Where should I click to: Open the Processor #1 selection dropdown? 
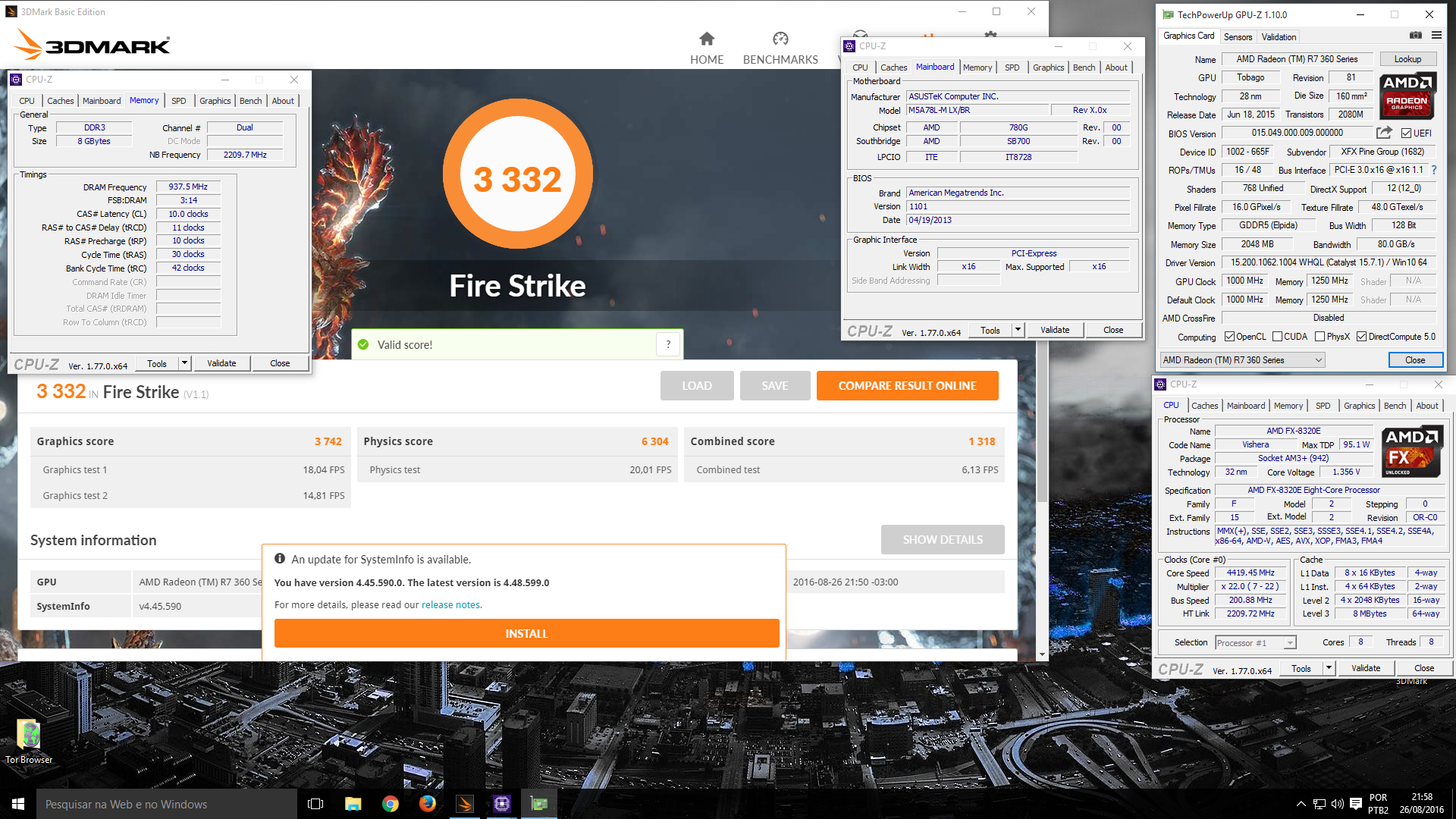click(1255, 643)
